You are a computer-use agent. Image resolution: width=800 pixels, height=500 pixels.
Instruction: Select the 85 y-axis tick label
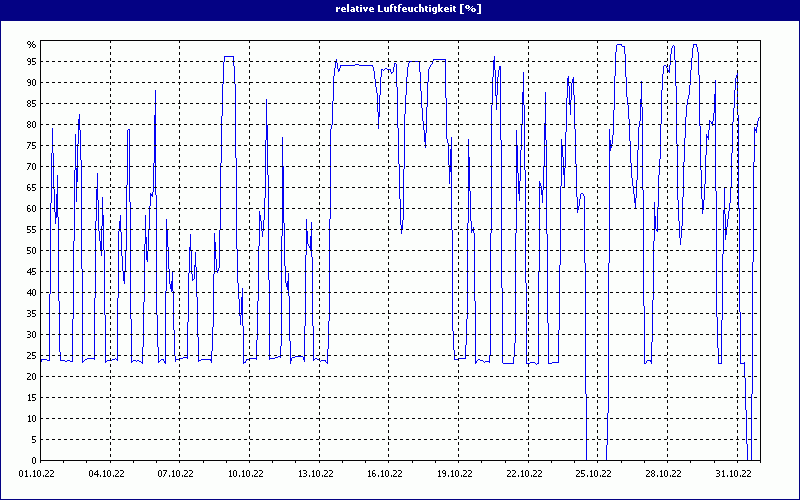point(31,104)
